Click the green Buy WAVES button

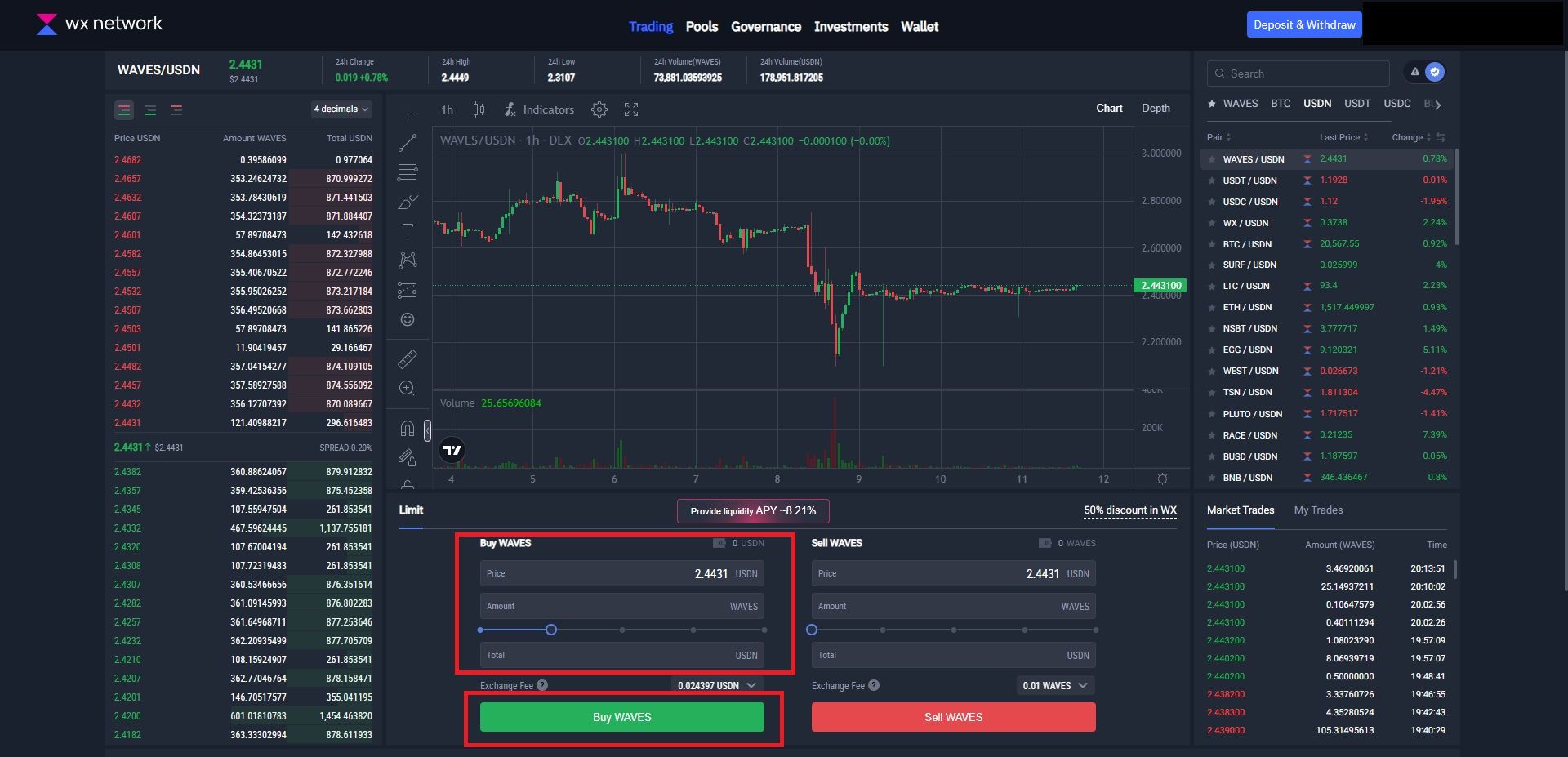click(x=622, y=717)
